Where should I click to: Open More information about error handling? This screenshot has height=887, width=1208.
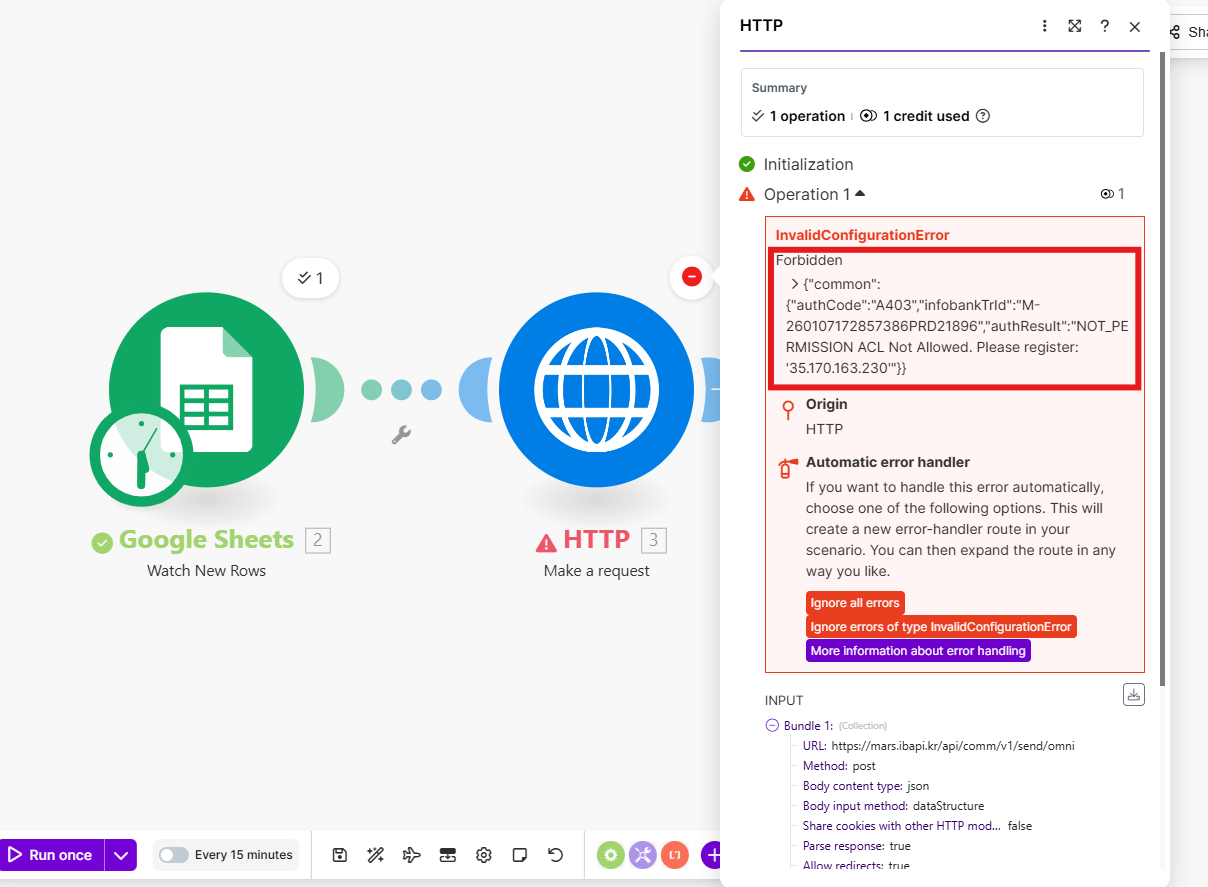click(x=918, y=651)
